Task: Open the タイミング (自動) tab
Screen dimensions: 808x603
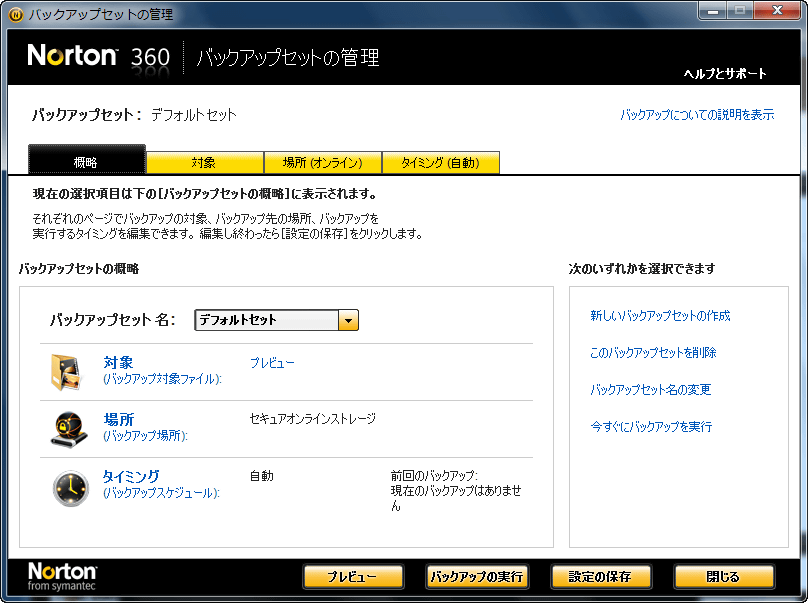Action: click(x=441, y=163)
